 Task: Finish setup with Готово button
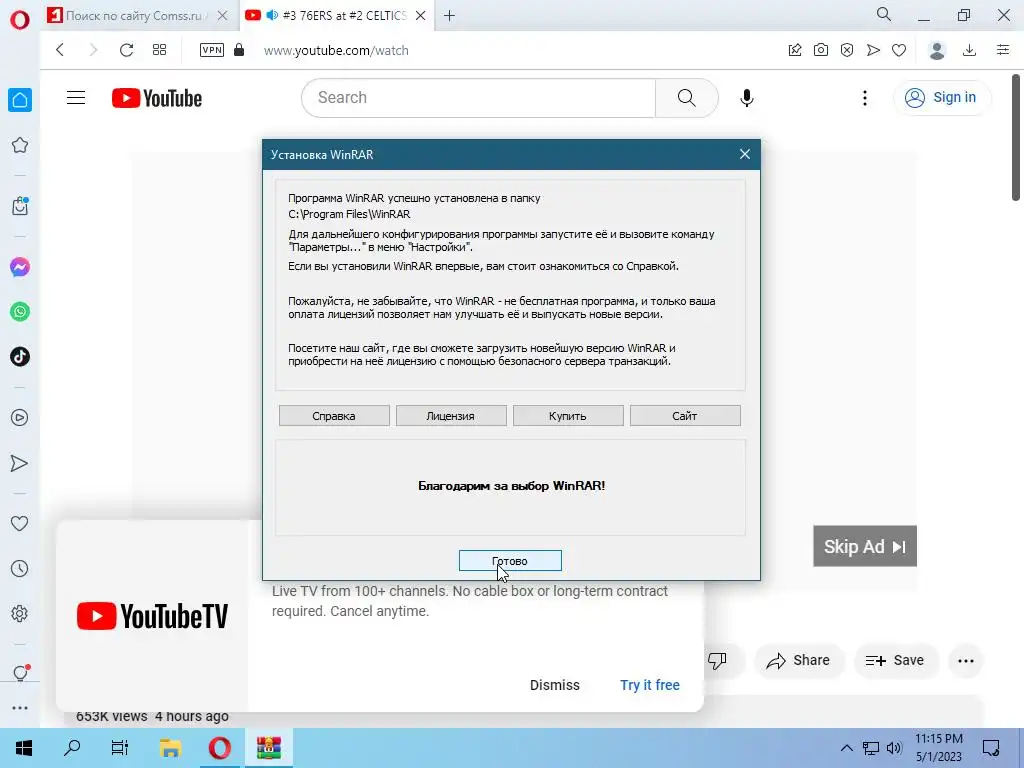pos(509,561)
